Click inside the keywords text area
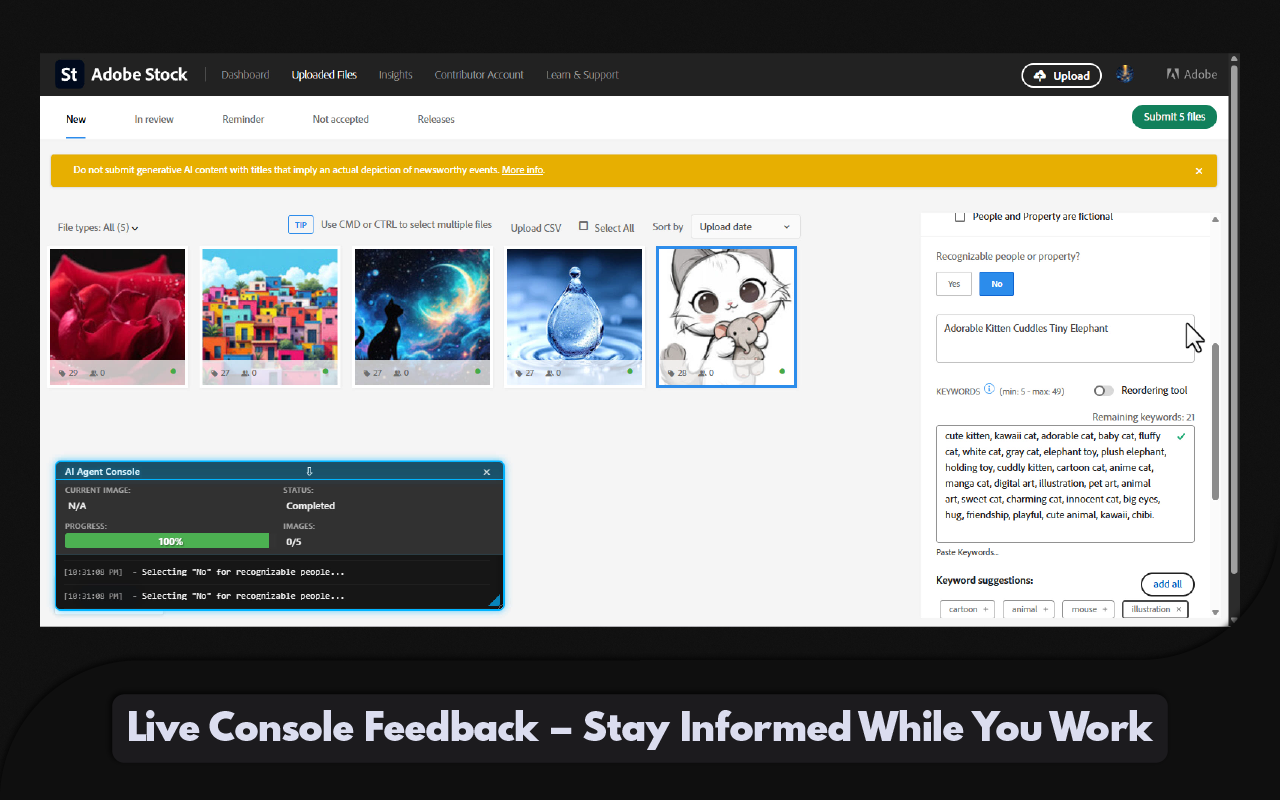Screen dimensions: 1280x800 [1065, 484]
